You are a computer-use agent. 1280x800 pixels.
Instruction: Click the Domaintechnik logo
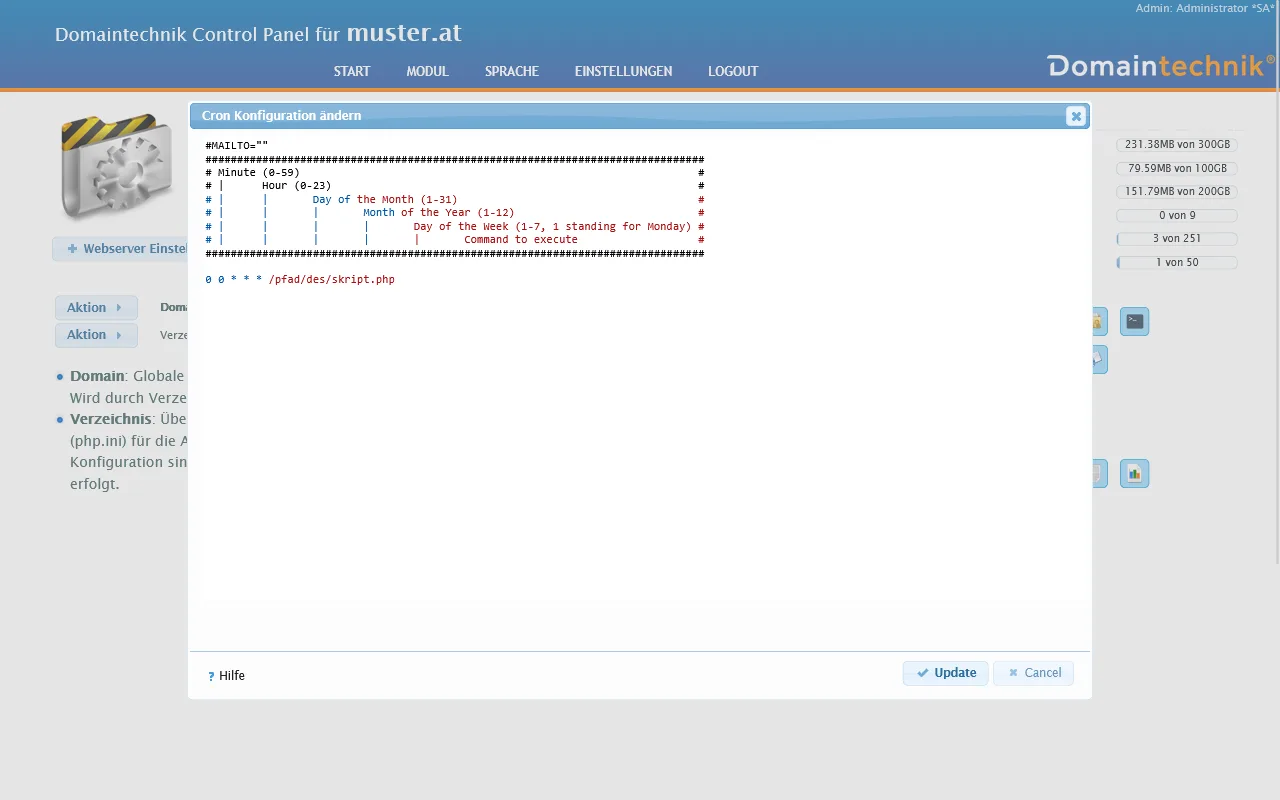click(x=1160, y=66)
